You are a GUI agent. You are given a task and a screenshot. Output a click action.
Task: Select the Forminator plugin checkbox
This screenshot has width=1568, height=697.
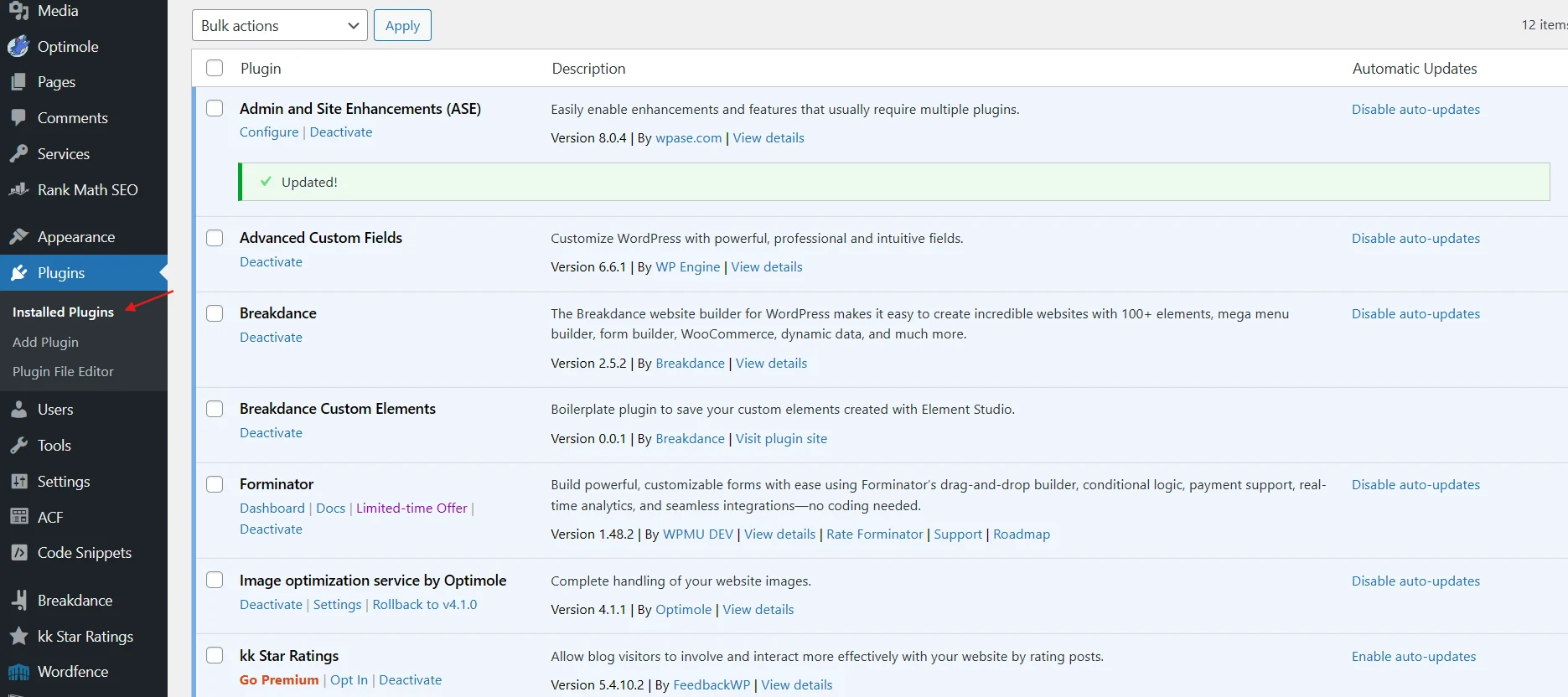[215, 484]
